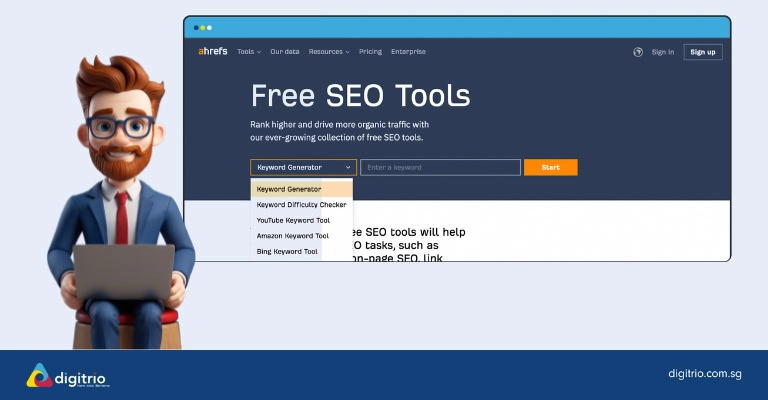
Task: Choose Keyword Difficulty Checker option
Action: 302,205
